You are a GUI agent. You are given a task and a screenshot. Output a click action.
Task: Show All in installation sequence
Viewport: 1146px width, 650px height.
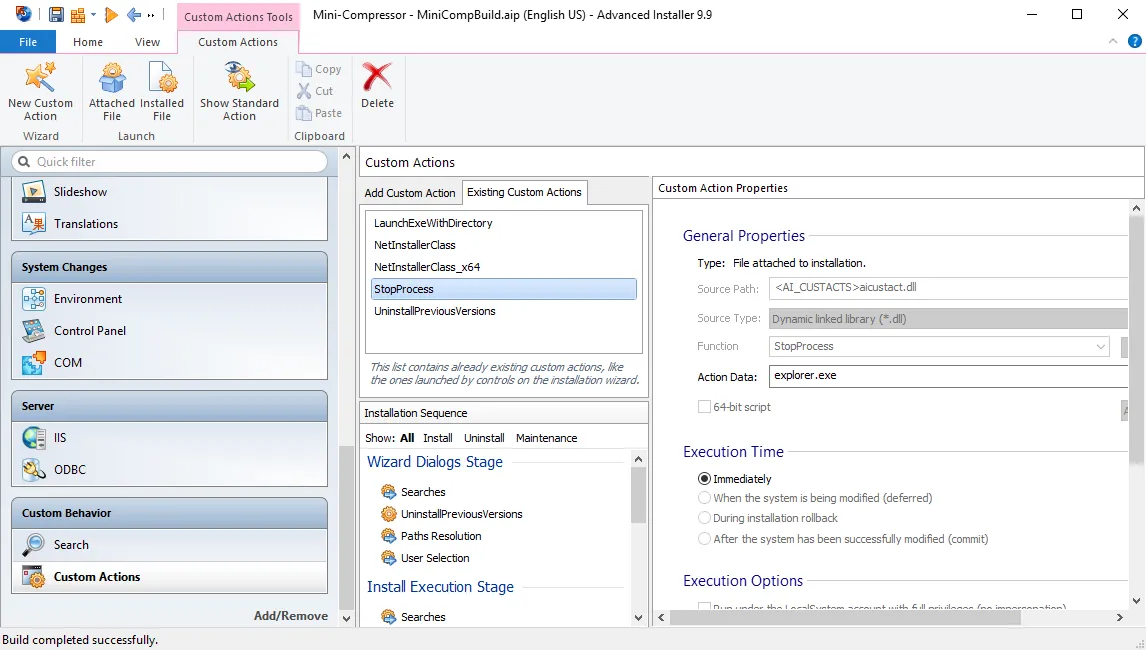point(407,438)
